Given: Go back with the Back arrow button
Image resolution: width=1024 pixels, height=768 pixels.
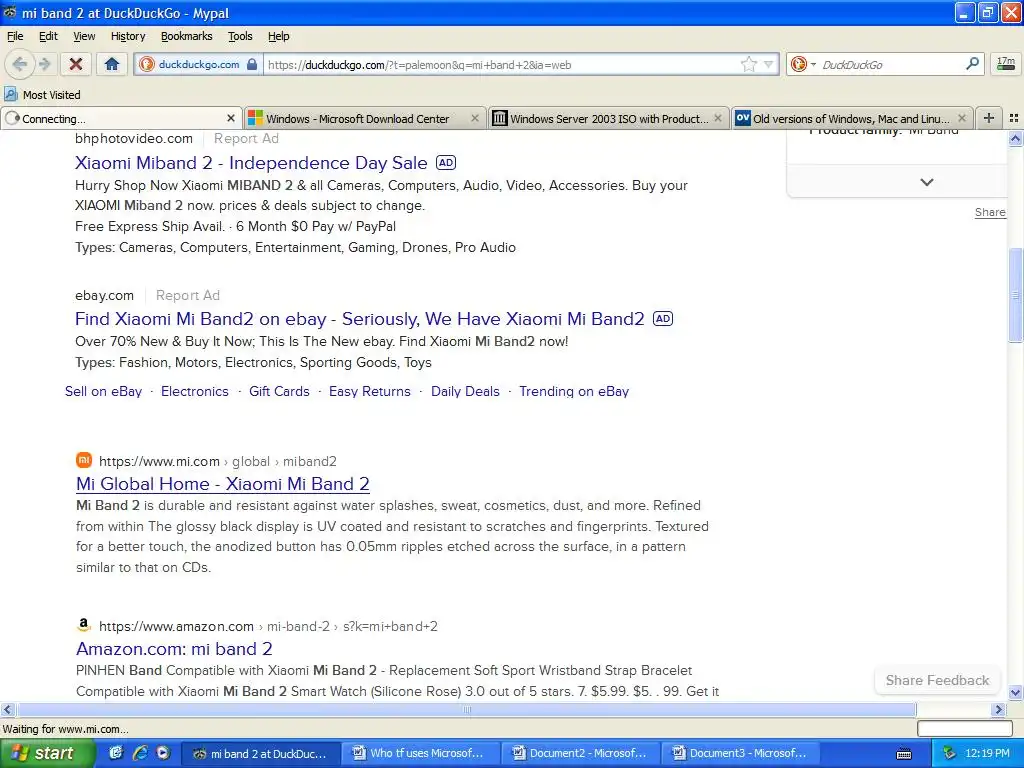Looking at the screenshot, I should pyautogui.click(x=19, y=64).
